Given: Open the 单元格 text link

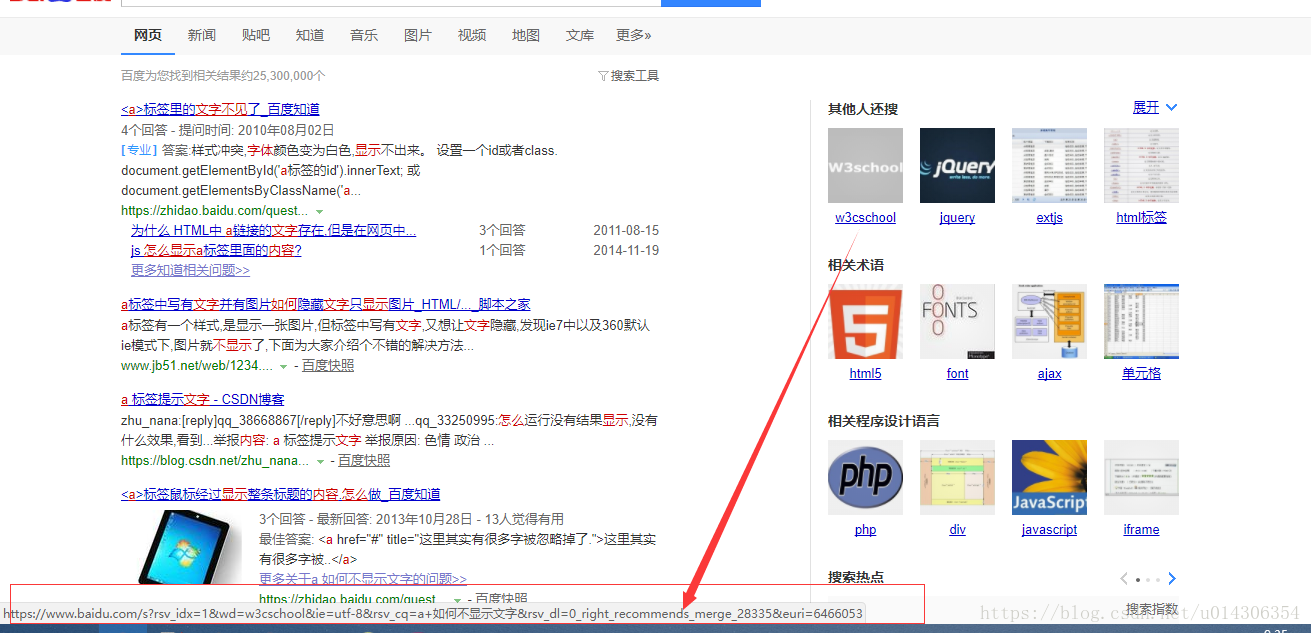Looking at the screenshot, I should coord(1141,373).
